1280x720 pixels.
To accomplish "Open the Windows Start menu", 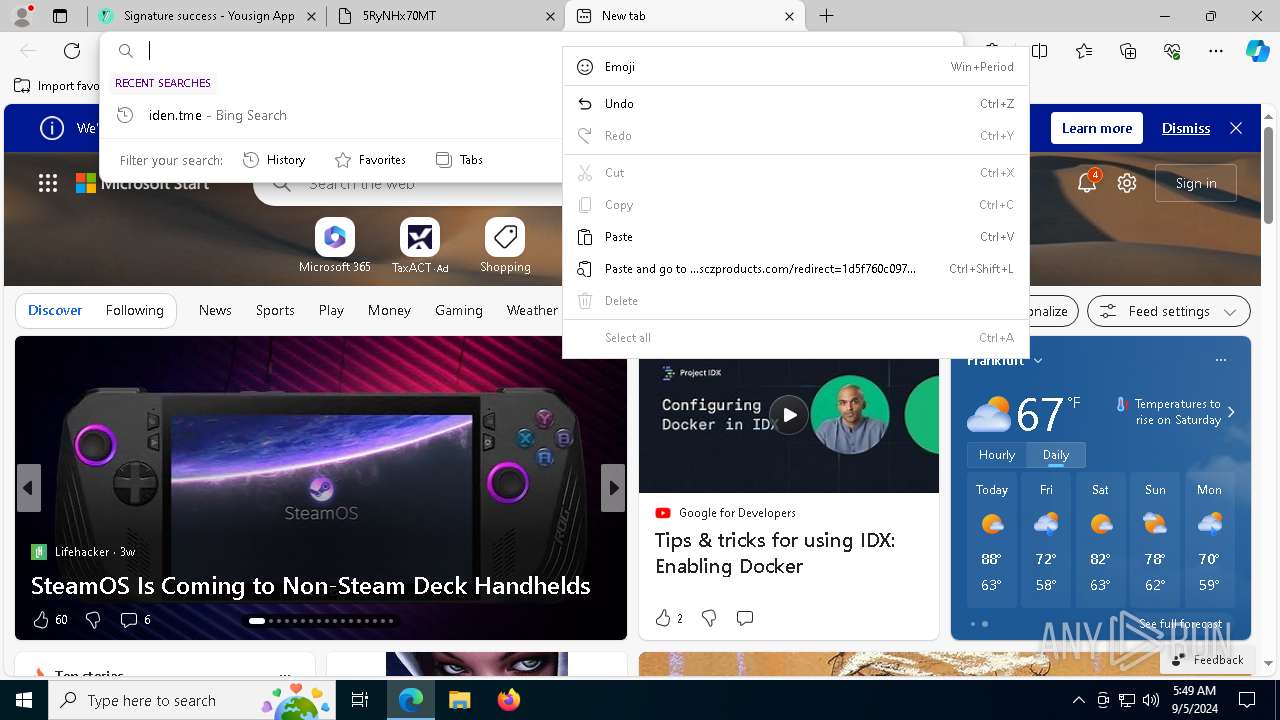I will pyautogui.click(x=24, y=700).
